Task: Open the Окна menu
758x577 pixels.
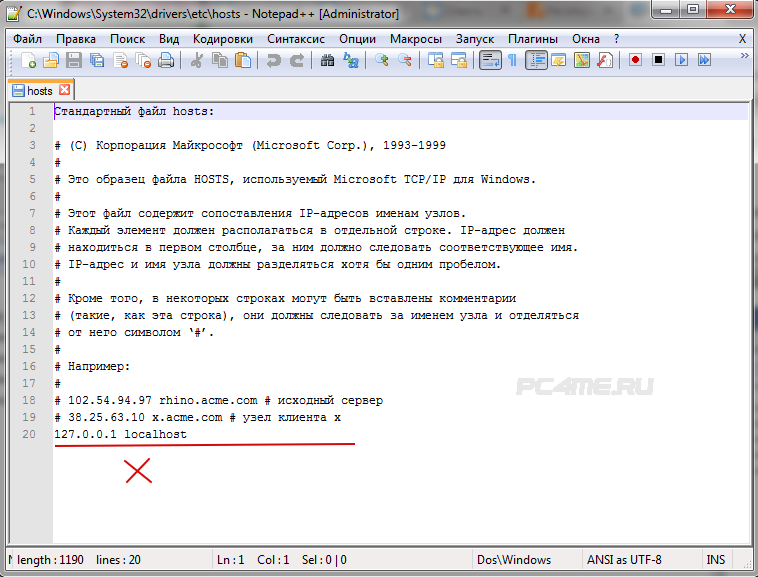Action: pos(586,39)
